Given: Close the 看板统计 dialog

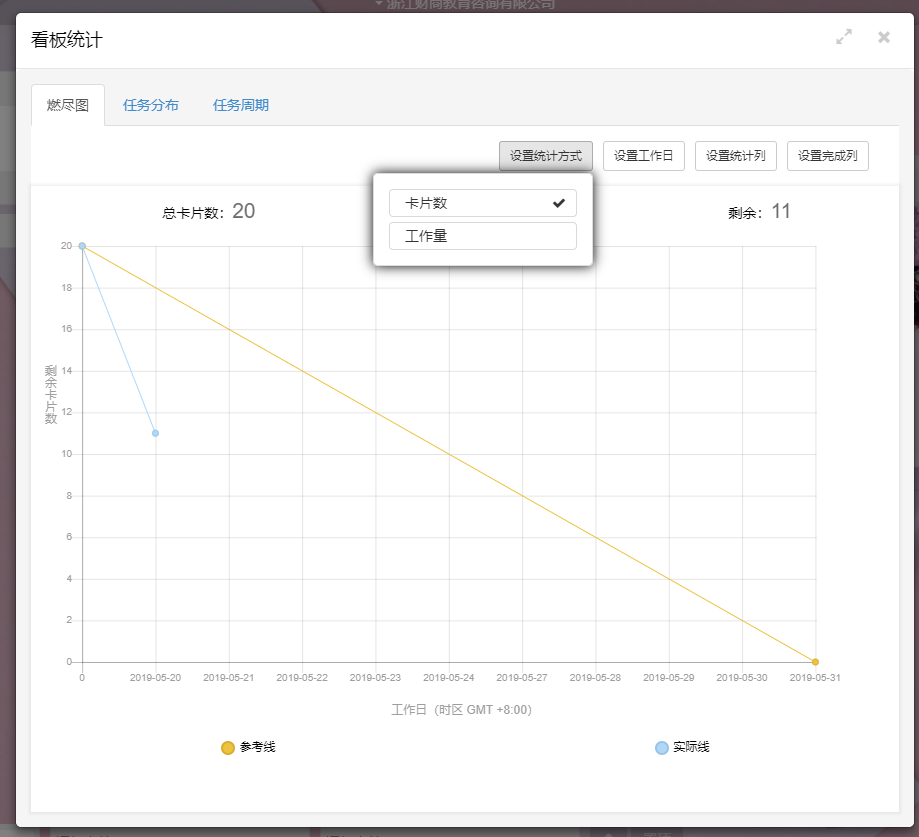Looking at the screenshot, I should tap(884, 38).
